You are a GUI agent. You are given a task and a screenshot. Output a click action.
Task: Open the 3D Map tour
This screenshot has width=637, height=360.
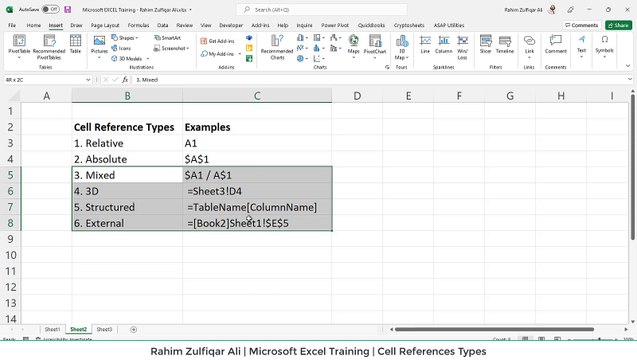[x=402, y=47]
